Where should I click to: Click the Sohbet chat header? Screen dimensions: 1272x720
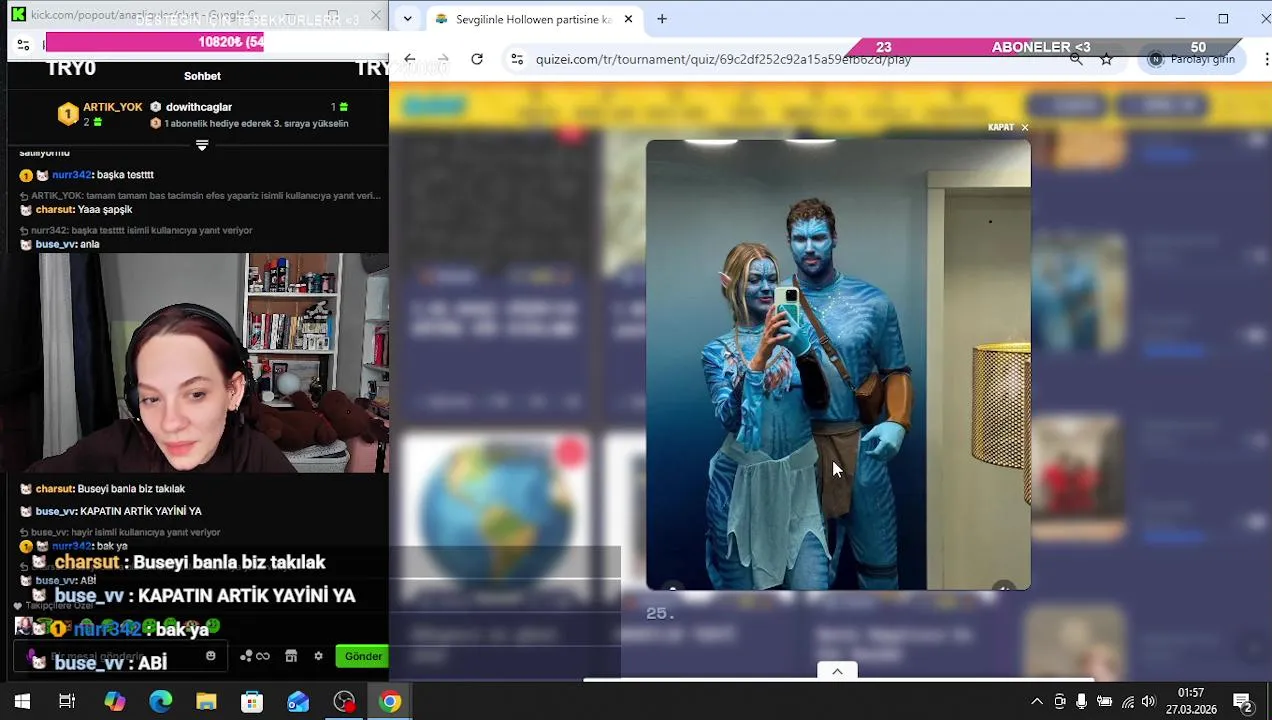[202, 76]
